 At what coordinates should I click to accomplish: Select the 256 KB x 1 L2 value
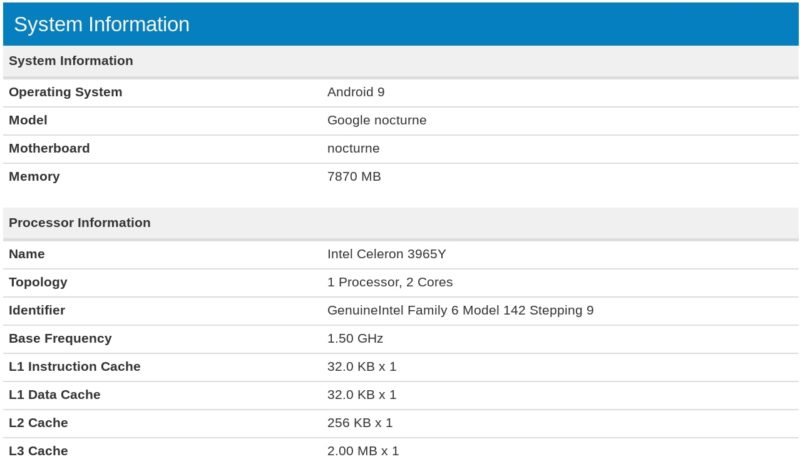click(x=359, y=423)
